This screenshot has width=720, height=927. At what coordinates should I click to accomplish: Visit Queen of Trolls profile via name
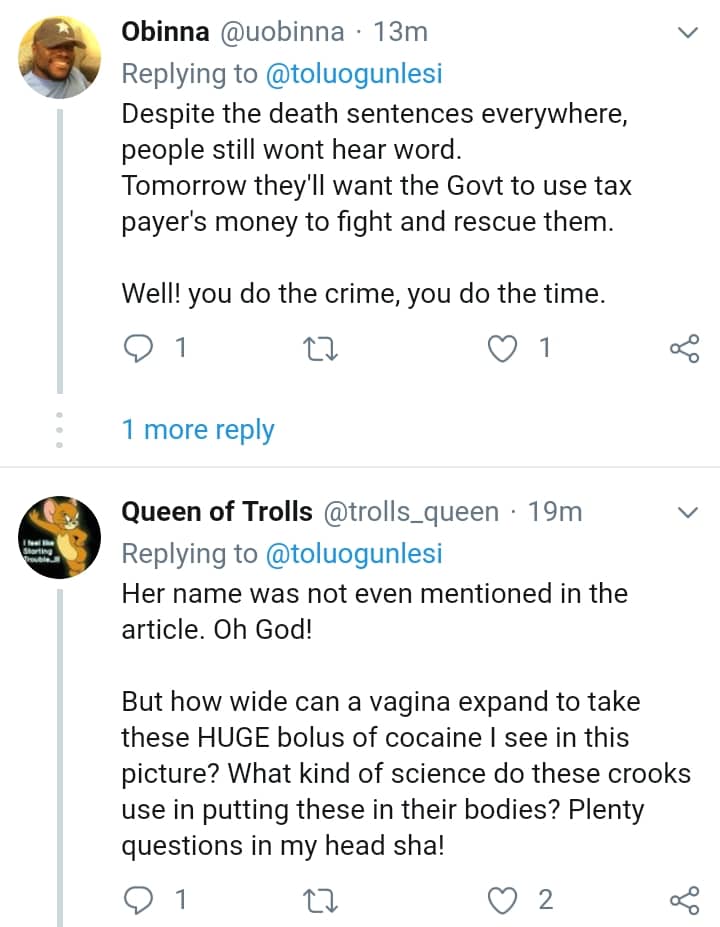click(216, 512)
